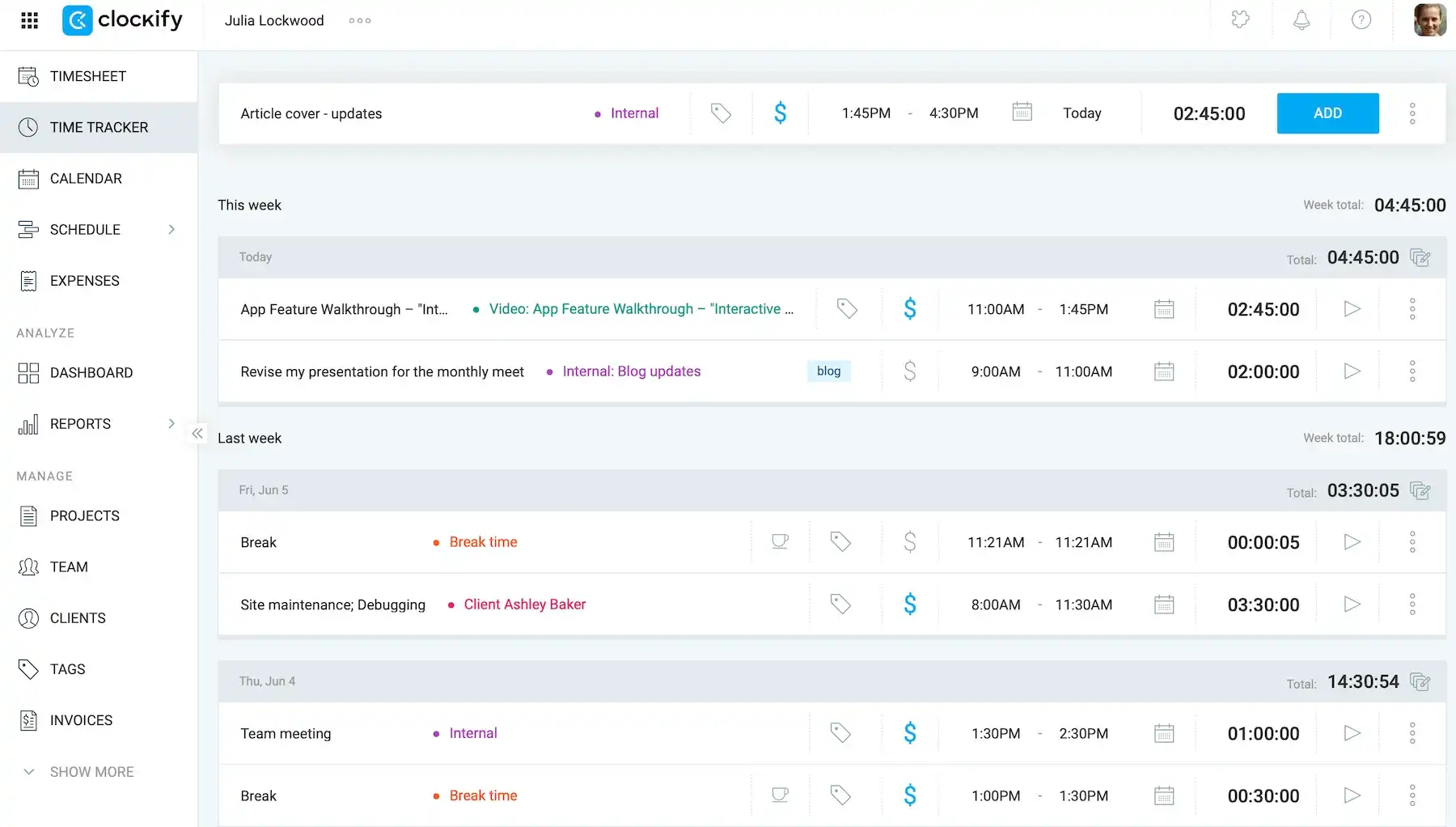
Task: Open the integrations puzzle icon
Action: tap(1240, 19)
